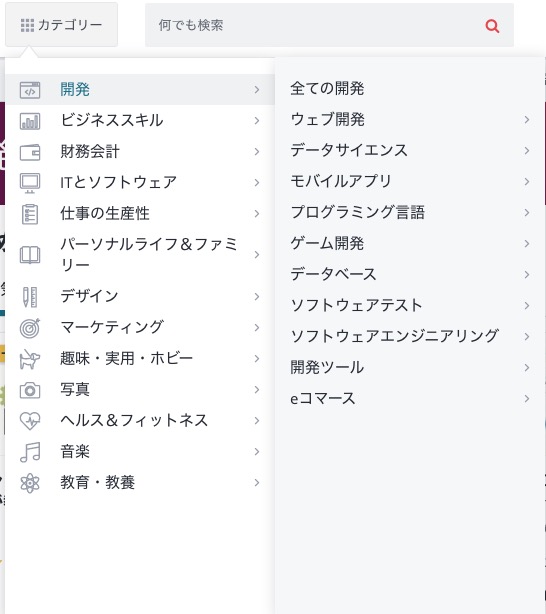Select the 開発 code window icon
Image resolution: width=546 pixels, height=614 pixels.
pos(30,90)
